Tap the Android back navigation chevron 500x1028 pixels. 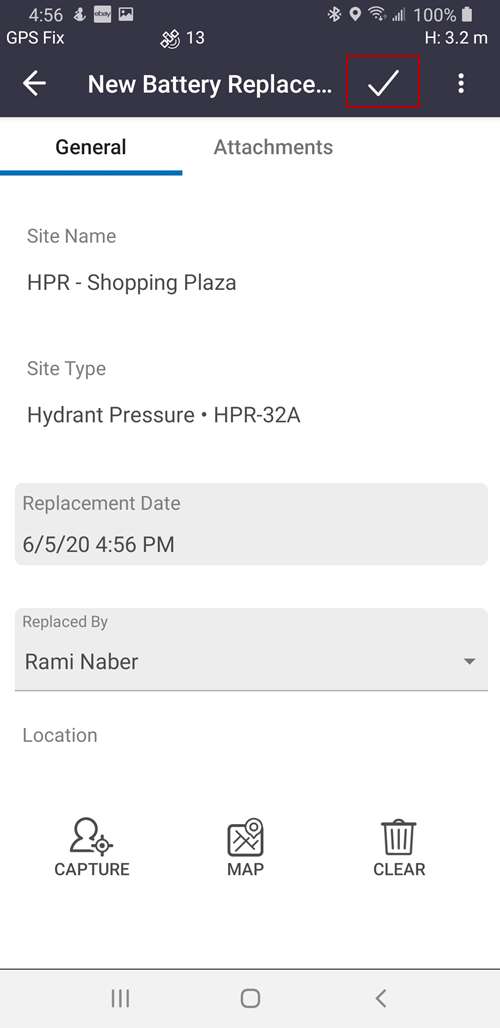pos(381,998)
